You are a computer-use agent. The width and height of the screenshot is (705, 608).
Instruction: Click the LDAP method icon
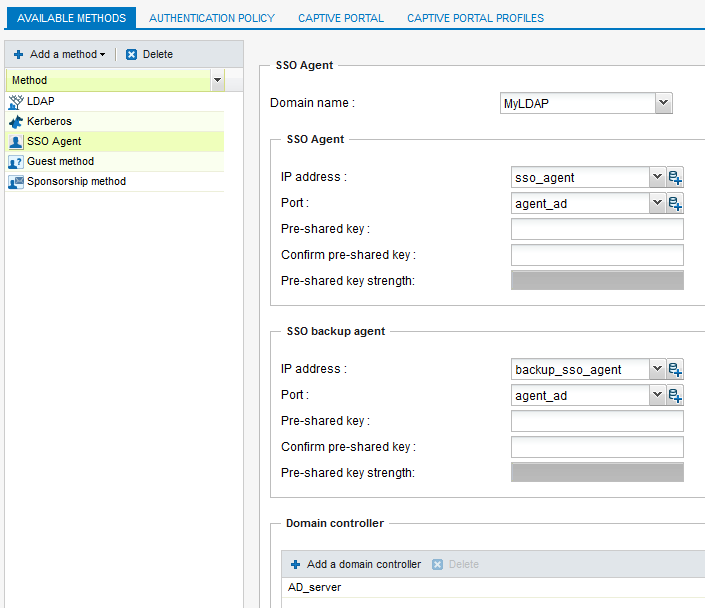tap(16, 102)
